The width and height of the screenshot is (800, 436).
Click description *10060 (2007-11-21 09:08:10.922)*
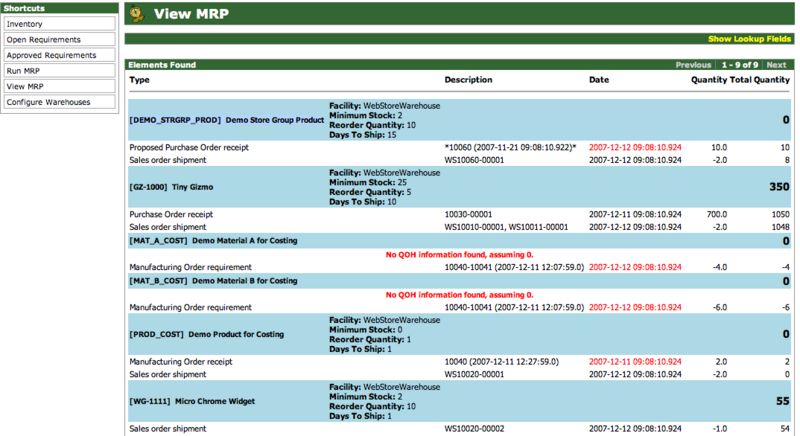(x=510, y=147)
